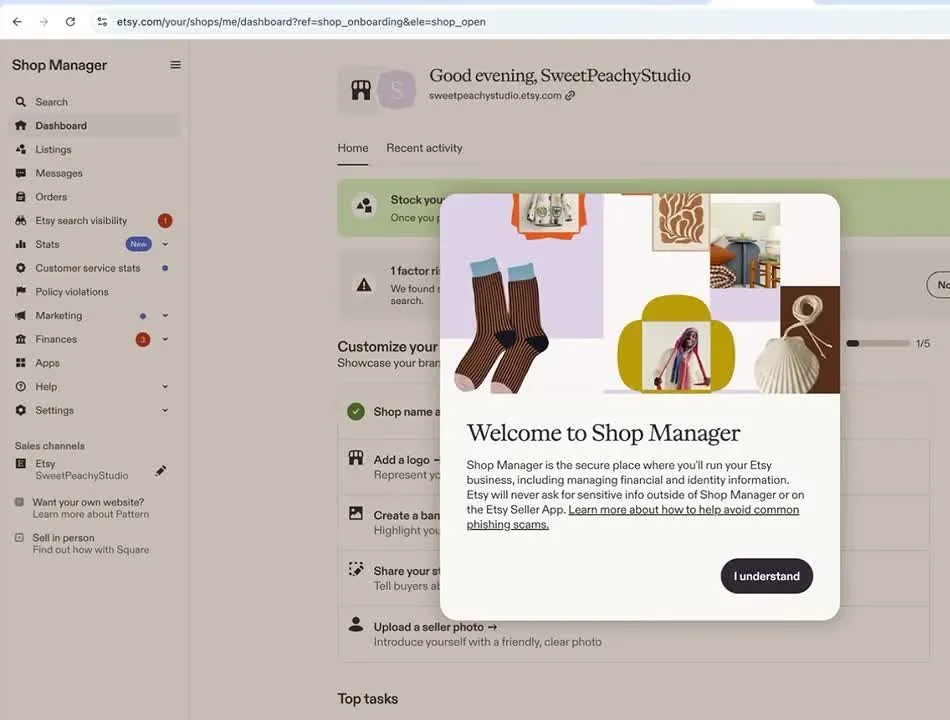Click the Sales channels label
This screenshot has width=950, height=720.
50,445
